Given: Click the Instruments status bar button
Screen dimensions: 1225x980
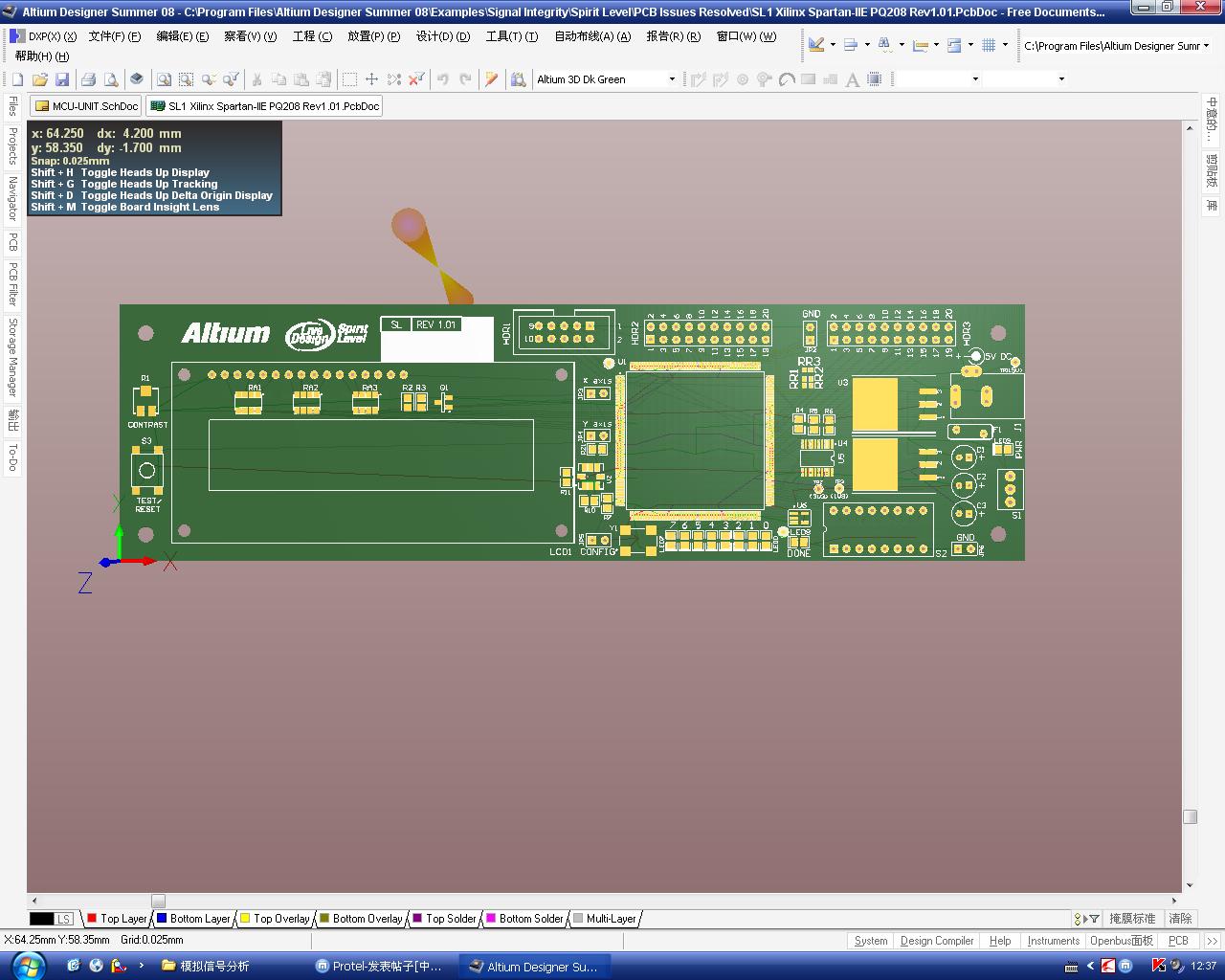Looking at the screenshot, I should point(1054,941).
